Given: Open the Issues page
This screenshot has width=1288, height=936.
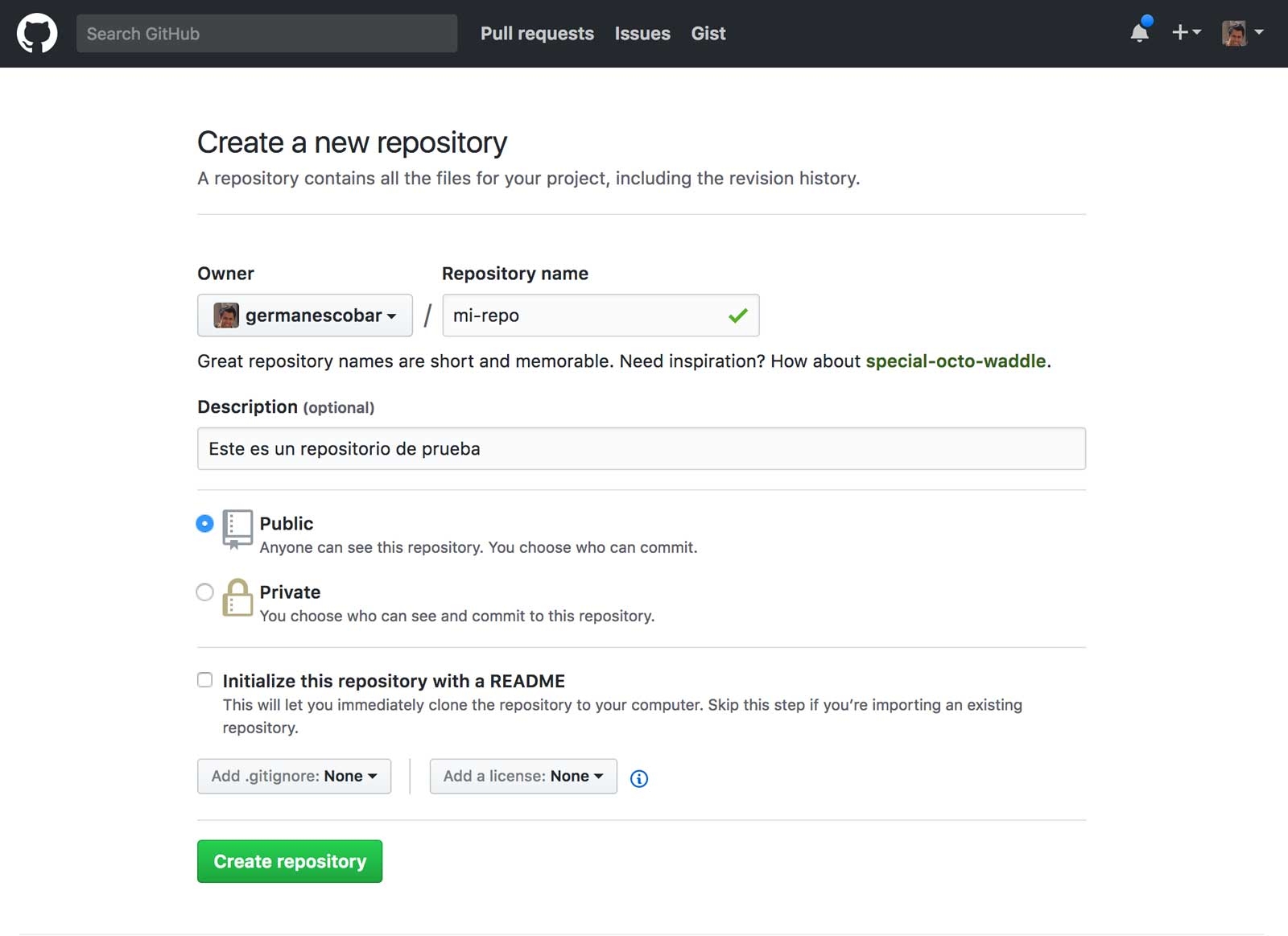Looking at the screenshot, I should coord(642,34).
